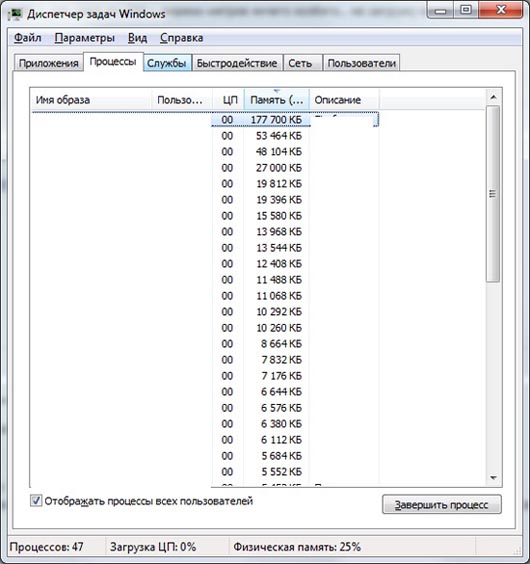Maximize the Диспетчер задач Windows window

(466, 10)
